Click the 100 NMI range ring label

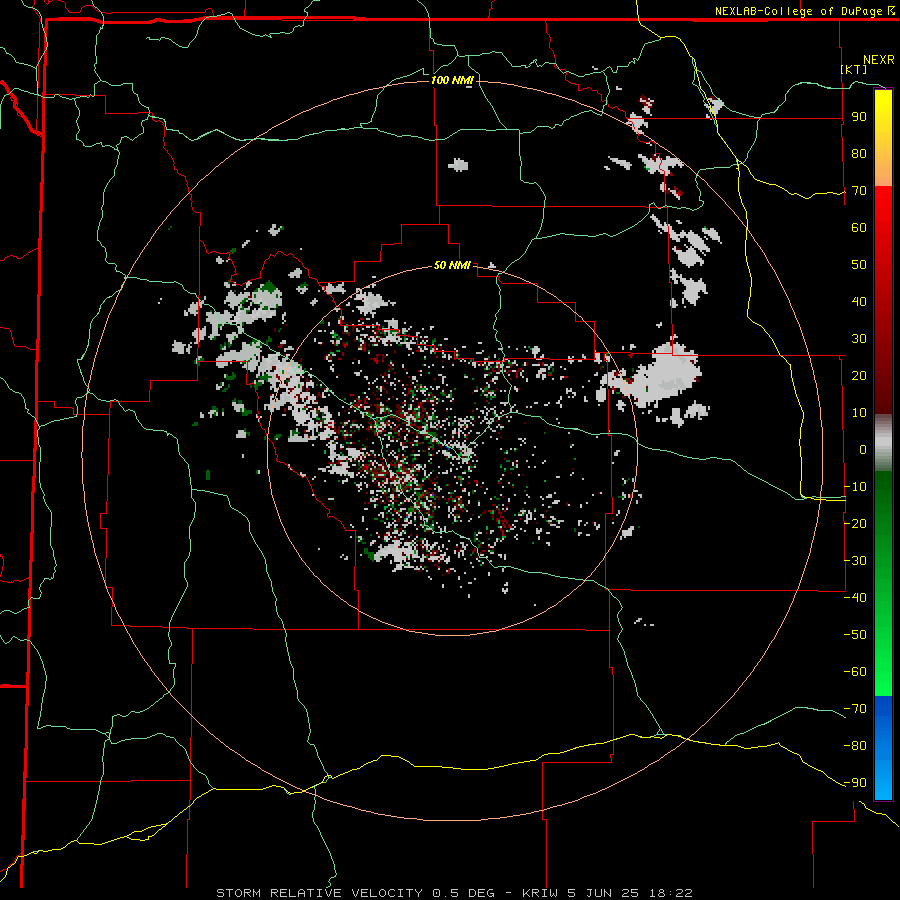452,80
